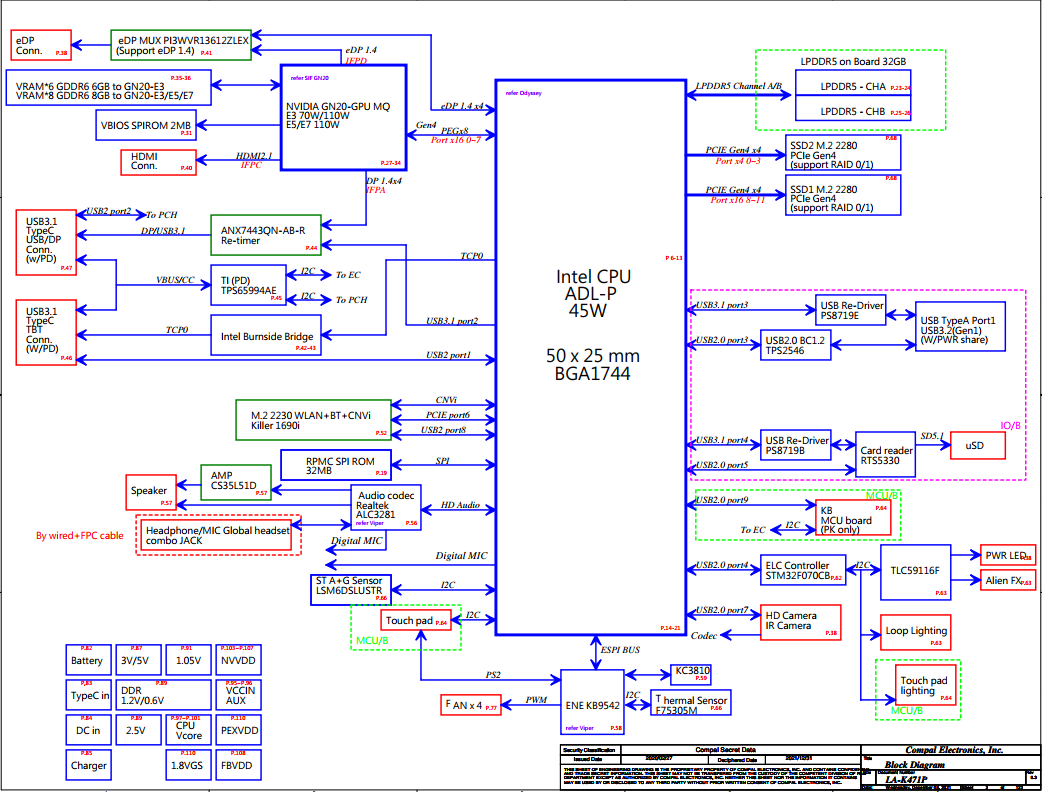
Task: Select the Intel Burnside Bridge block
Action: 266,335
